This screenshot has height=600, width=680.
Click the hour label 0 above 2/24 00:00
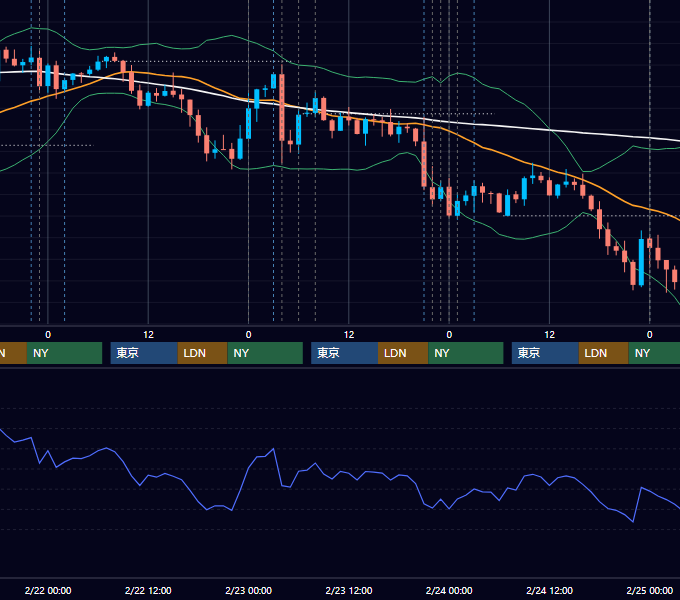pos(449,335)
